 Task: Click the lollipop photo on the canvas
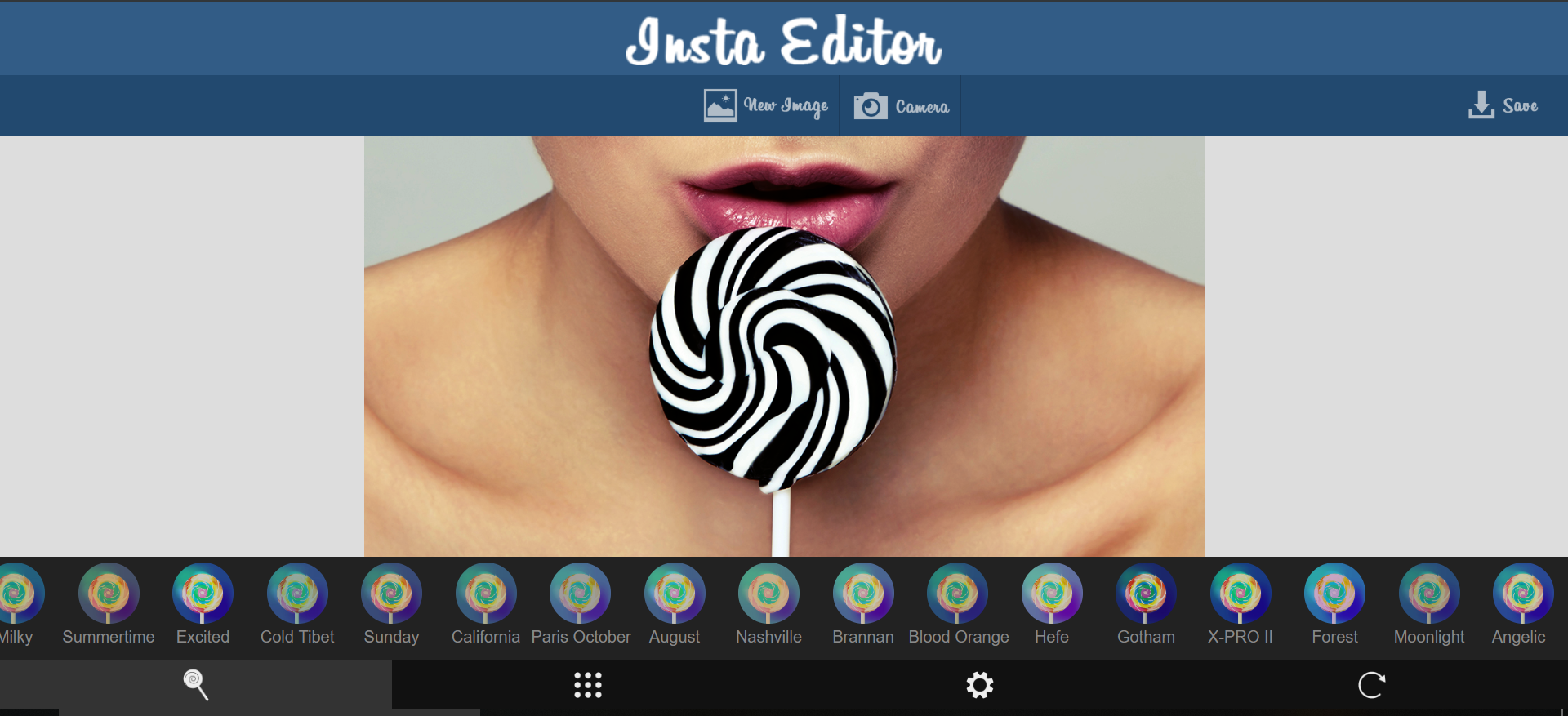784,346
